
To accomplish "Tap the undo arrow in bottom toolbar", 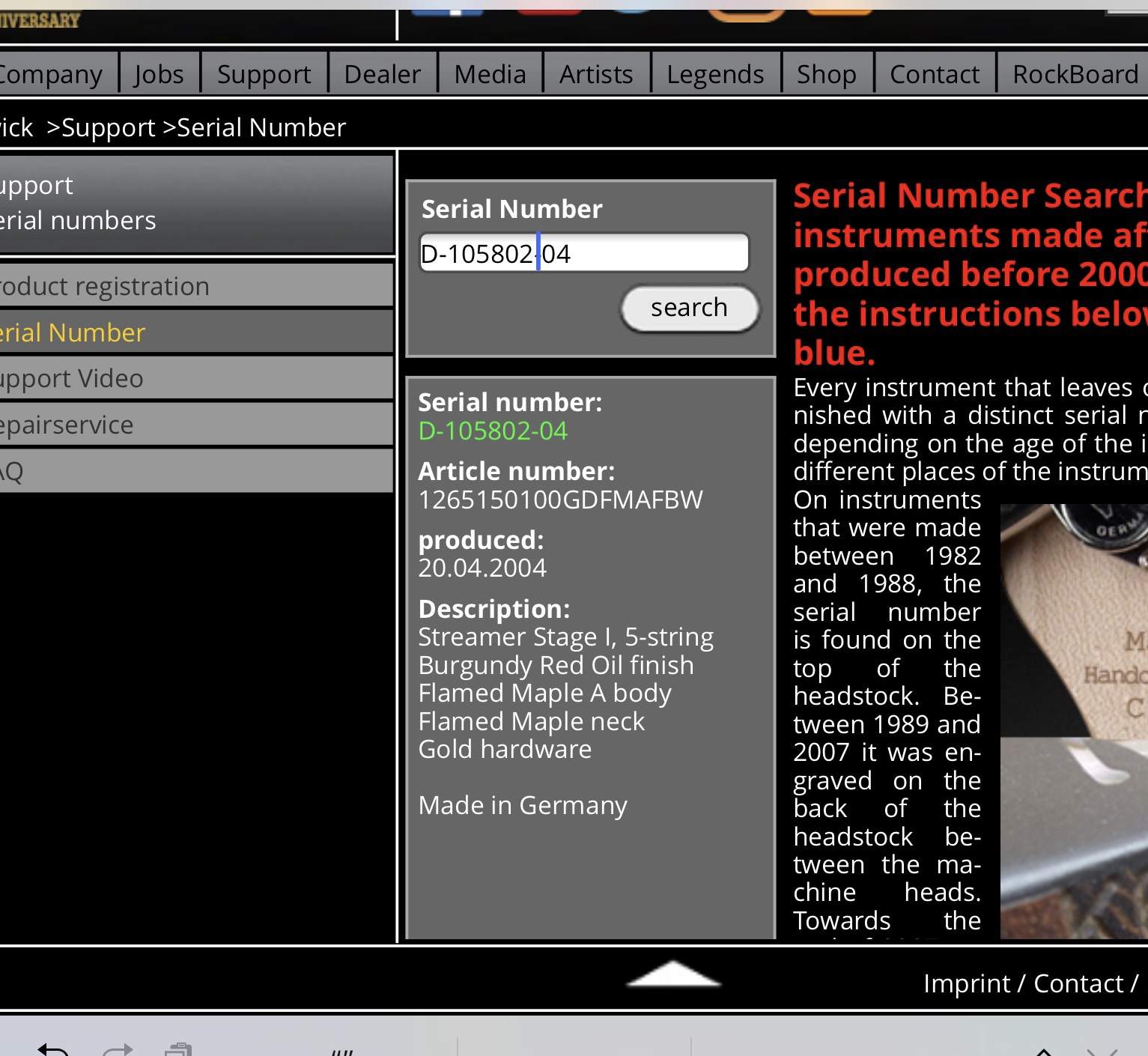I will pos(52,1049).
